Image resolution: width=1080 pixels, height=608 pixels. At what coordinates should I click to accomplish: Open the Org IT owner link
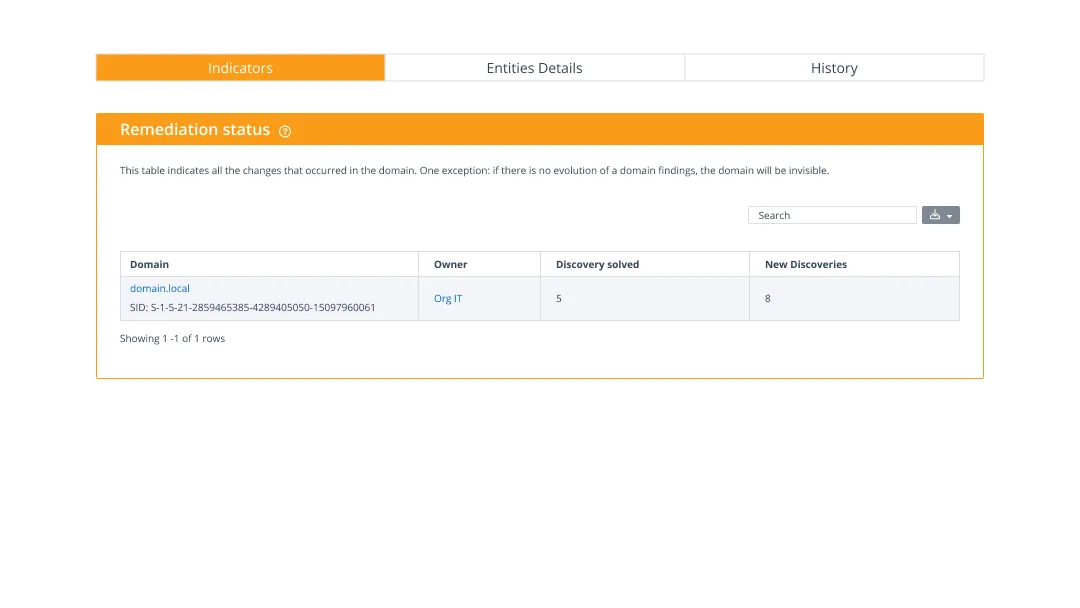coord(448,298)
